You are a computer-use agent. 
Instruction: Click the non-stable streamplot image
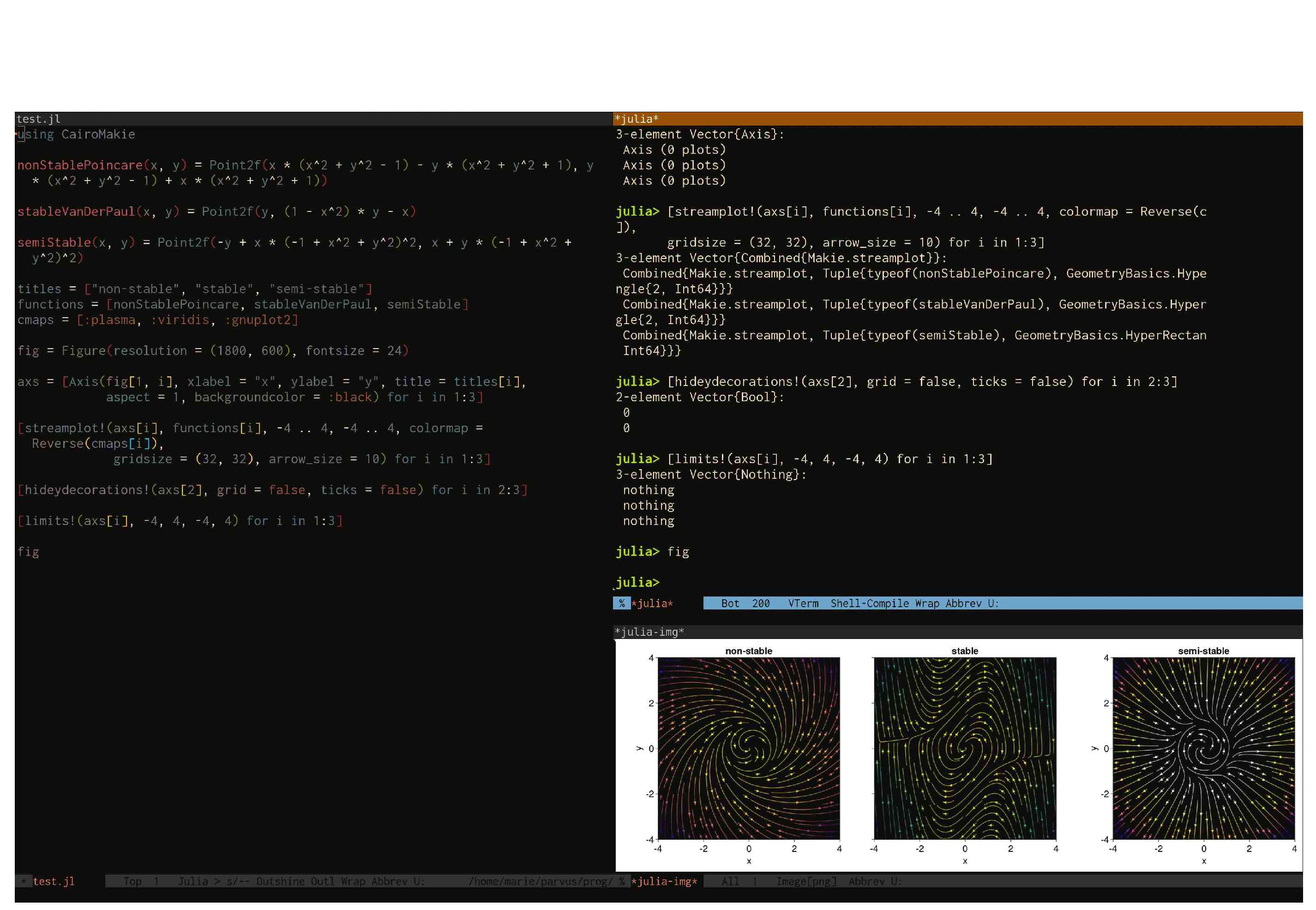pos(748,748)
